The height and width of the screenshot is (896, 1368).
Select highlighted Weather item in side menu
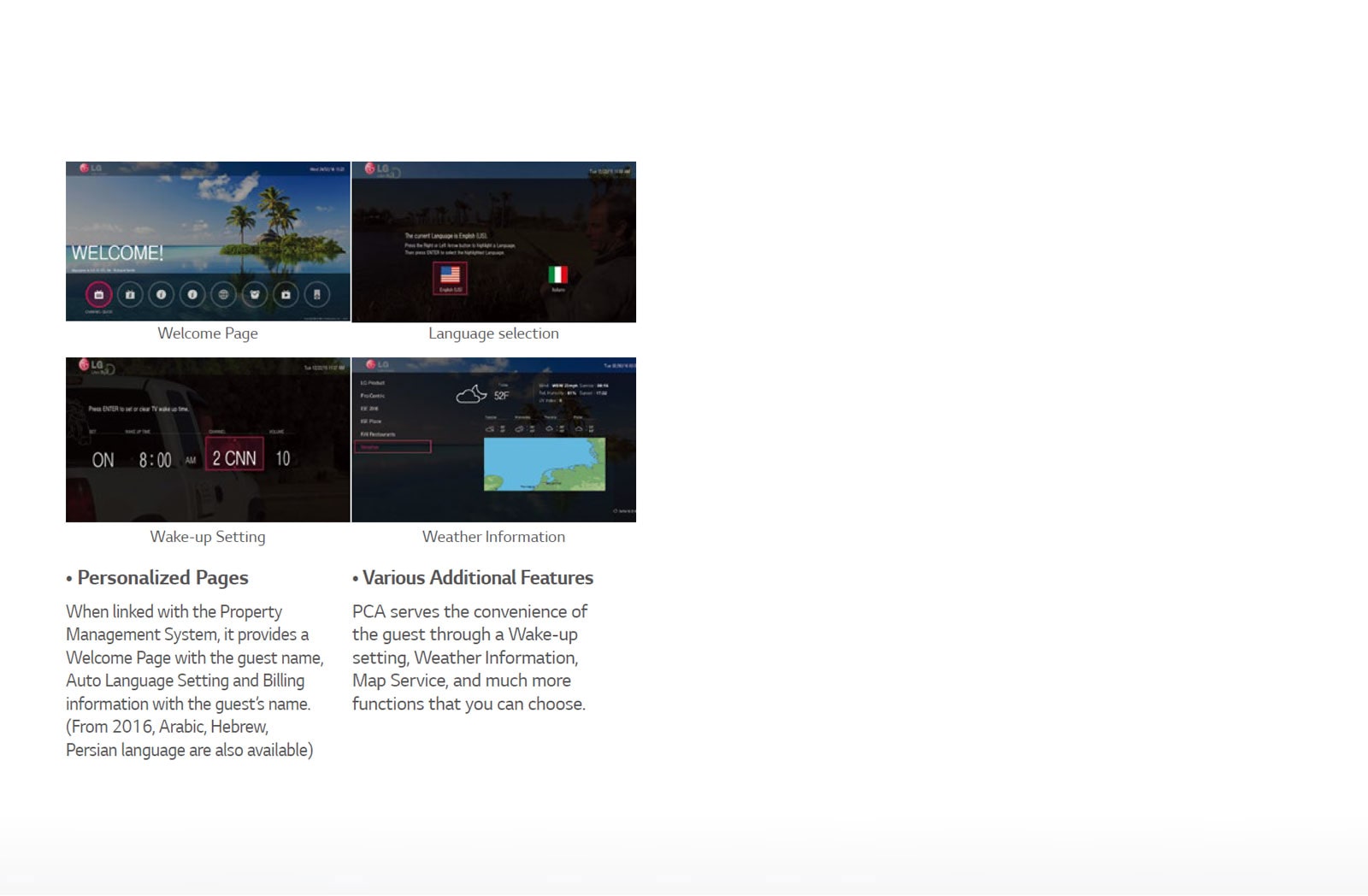coord(393,447)
